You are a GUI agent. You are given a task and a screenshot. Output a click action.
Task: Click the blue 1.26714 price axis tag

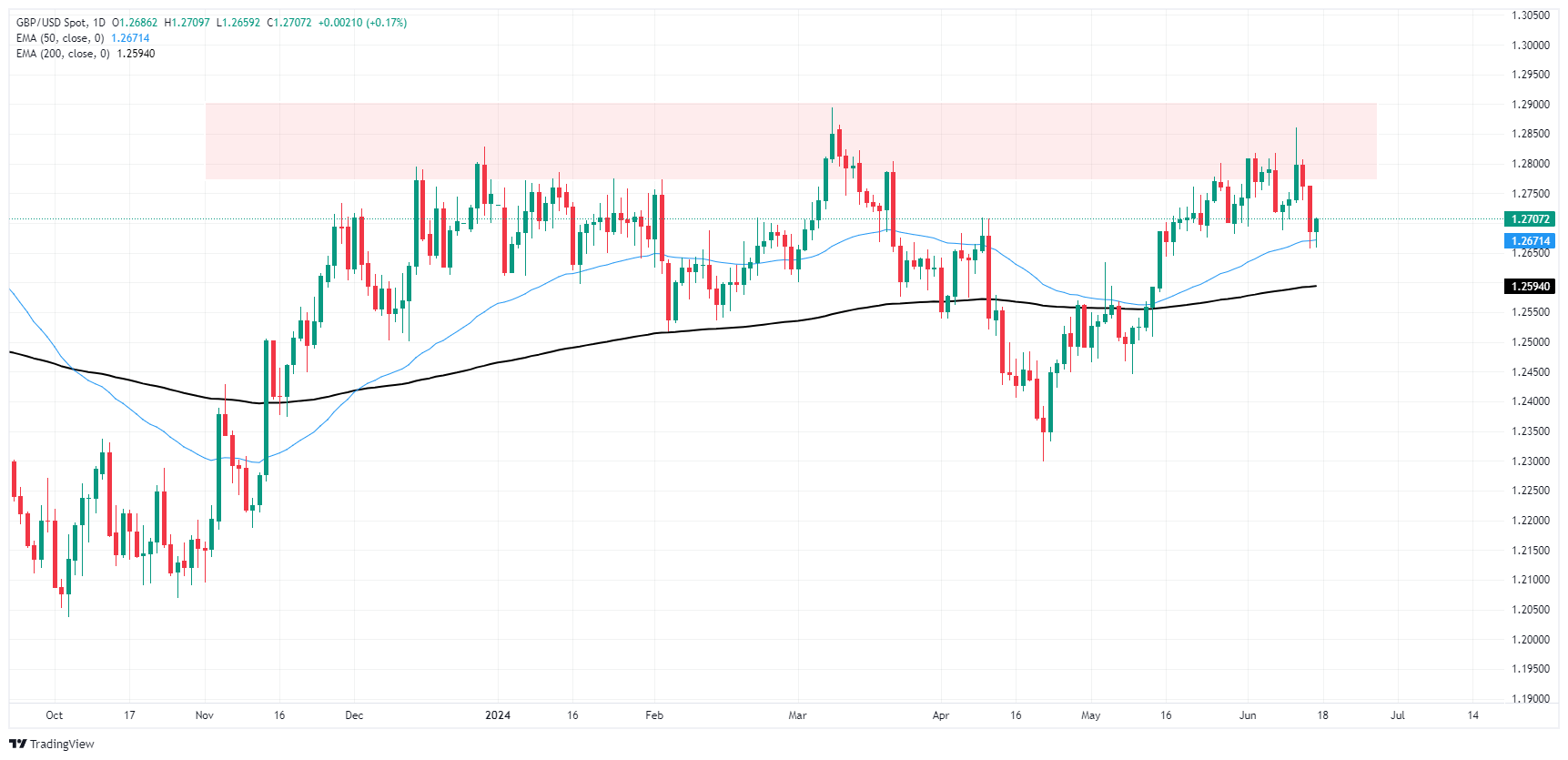[x=1530, y=241]
